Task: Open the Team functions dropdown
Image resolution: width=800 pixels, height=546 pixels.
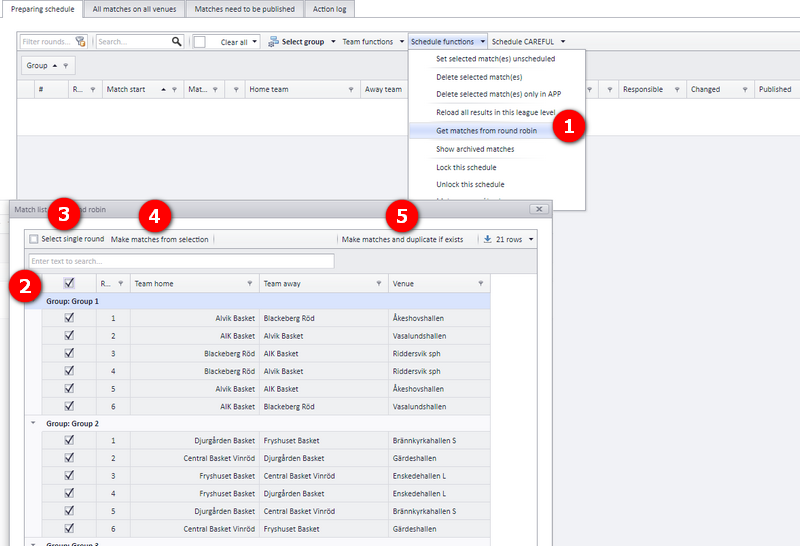Action: point(402,41)
